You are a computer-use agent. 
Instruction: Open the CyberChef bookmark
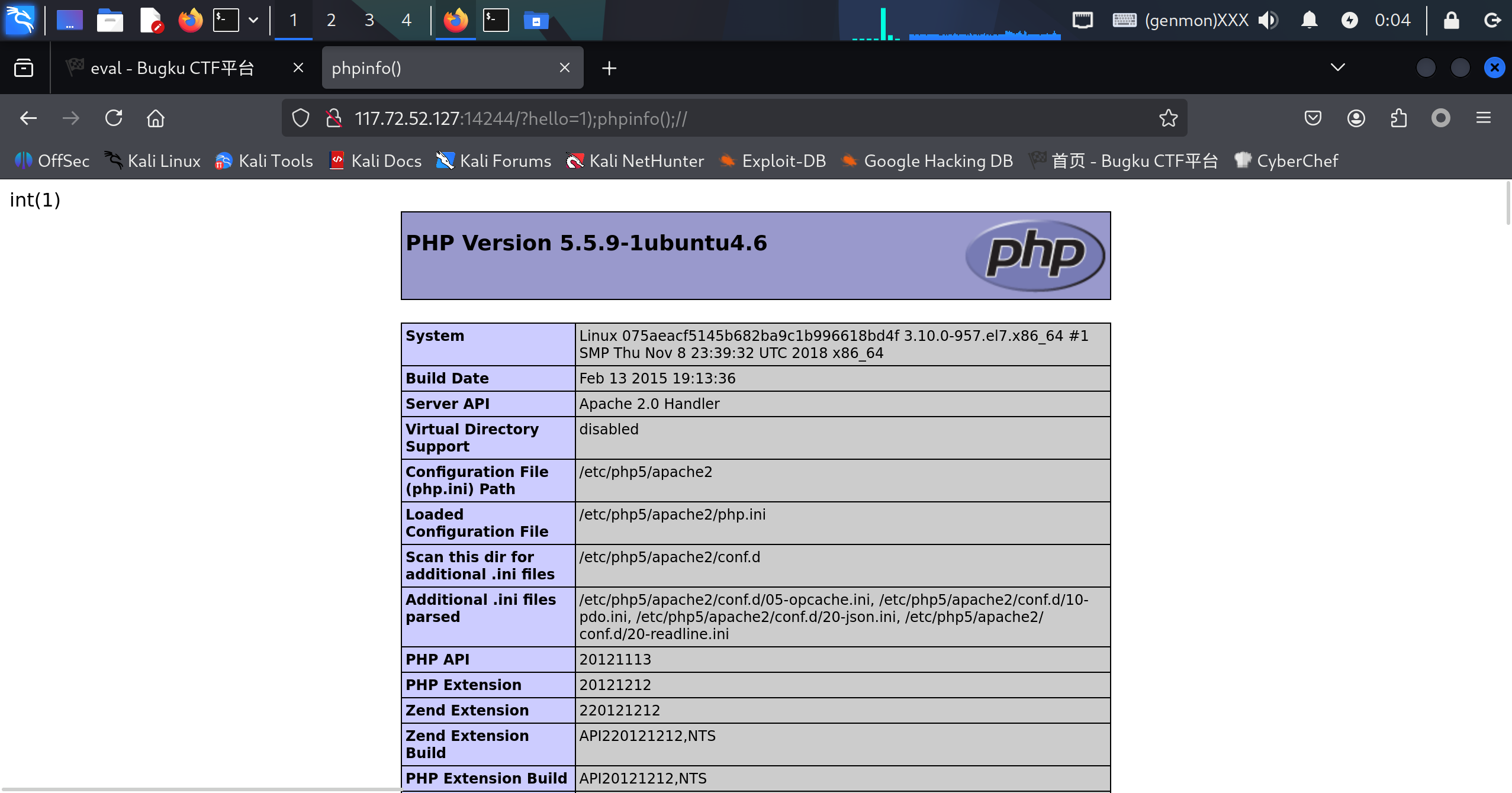pos(1286,161)
